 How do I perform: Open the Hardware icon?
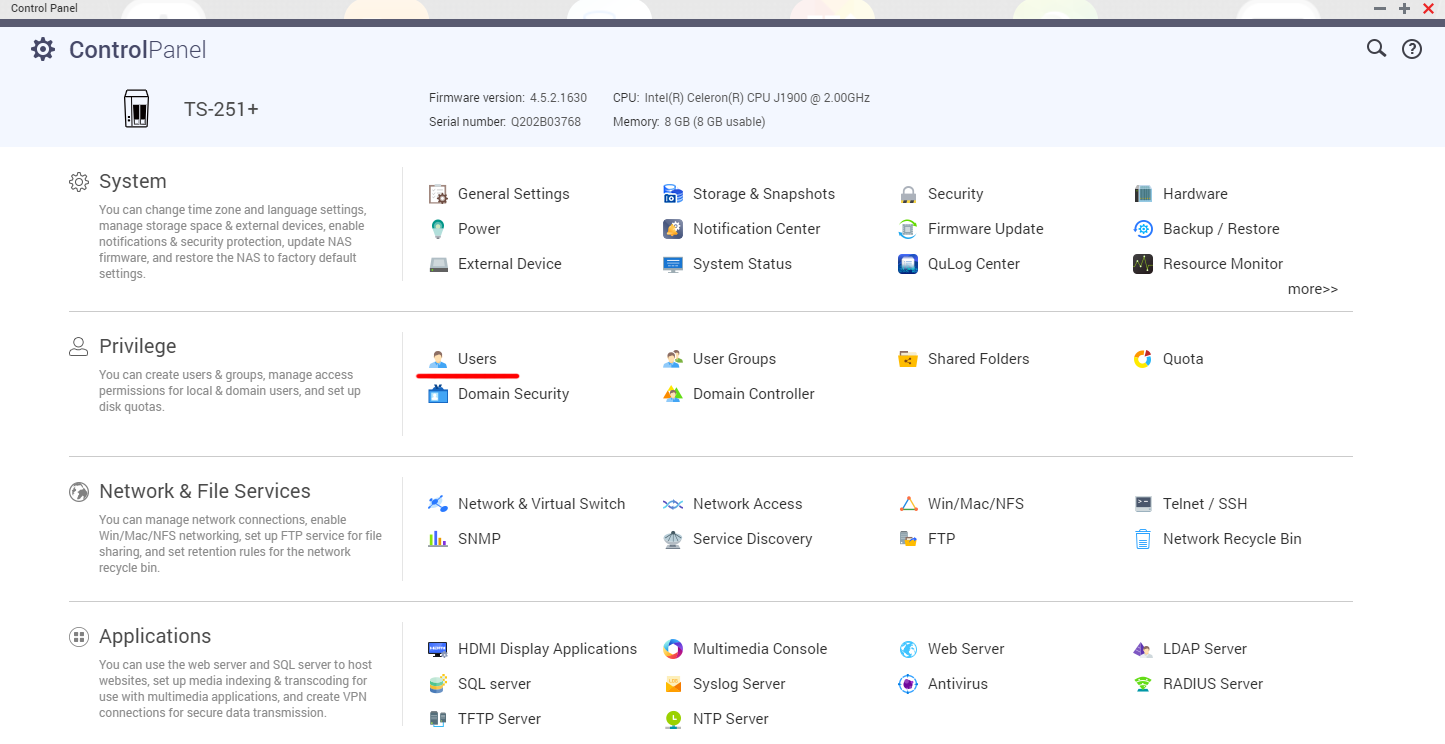click(x=1143, y=194)
